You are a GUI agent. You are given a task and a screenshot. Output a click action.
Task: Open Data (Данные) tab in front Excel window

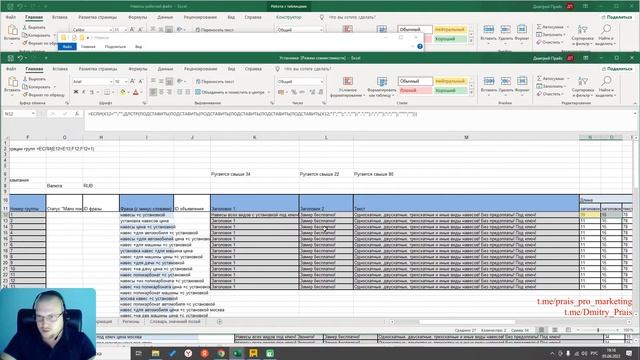[165, 69]
